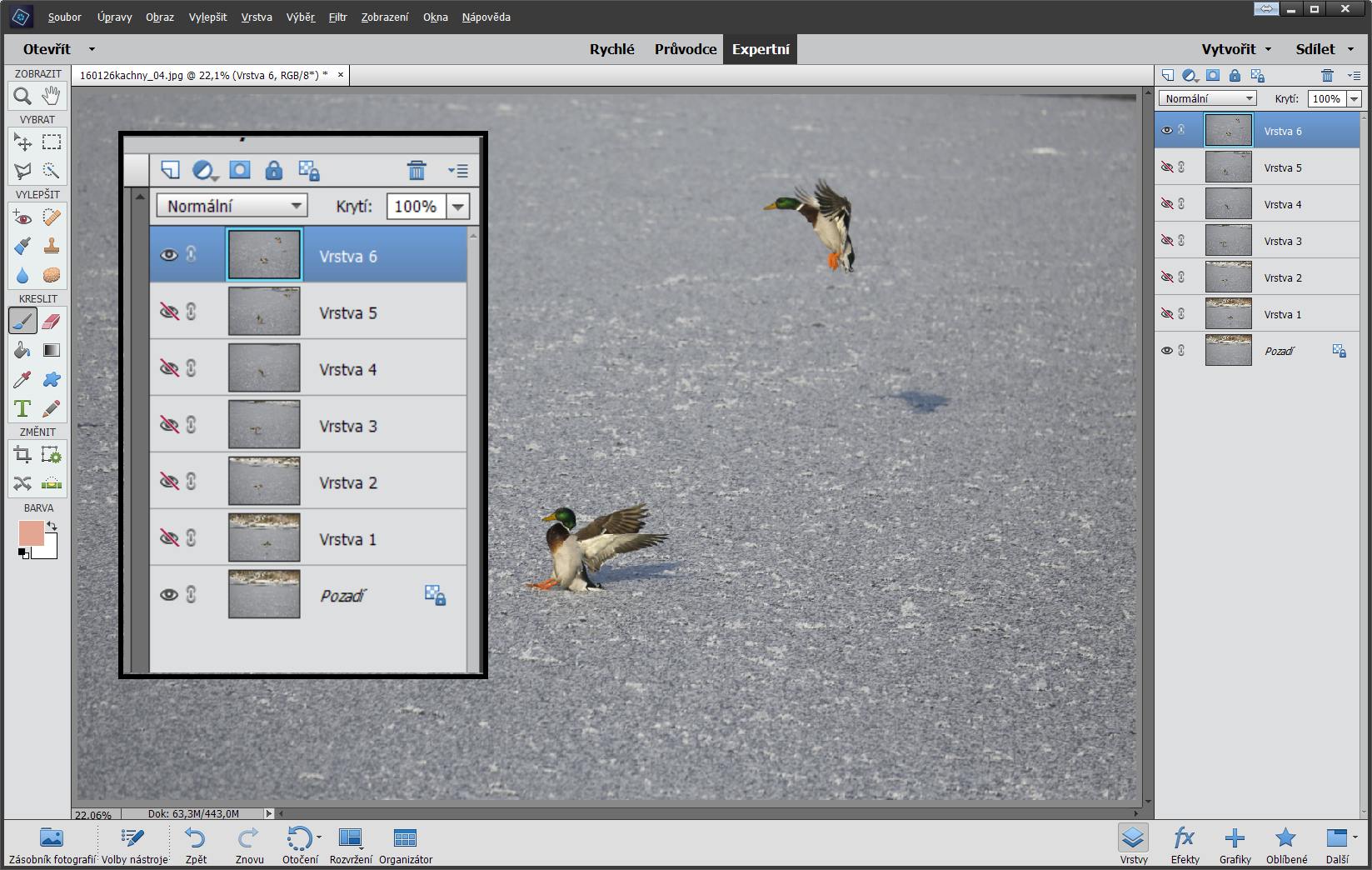Activate the Type text tool
The image size is (1372, 870).
(x=22, y=408)
